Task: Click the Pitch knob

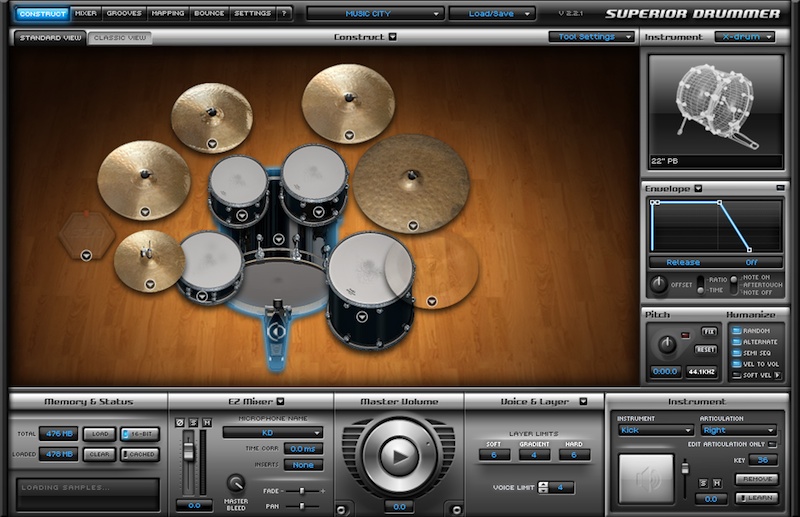Action: (667, 346)
